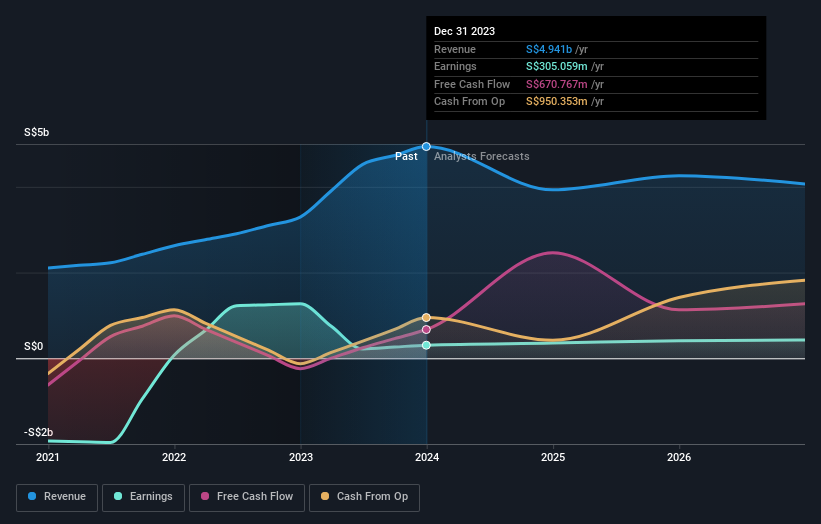Click the teal Earnings legend dot
This screenshot has width=821, height=524.
[x=118, y=496]
